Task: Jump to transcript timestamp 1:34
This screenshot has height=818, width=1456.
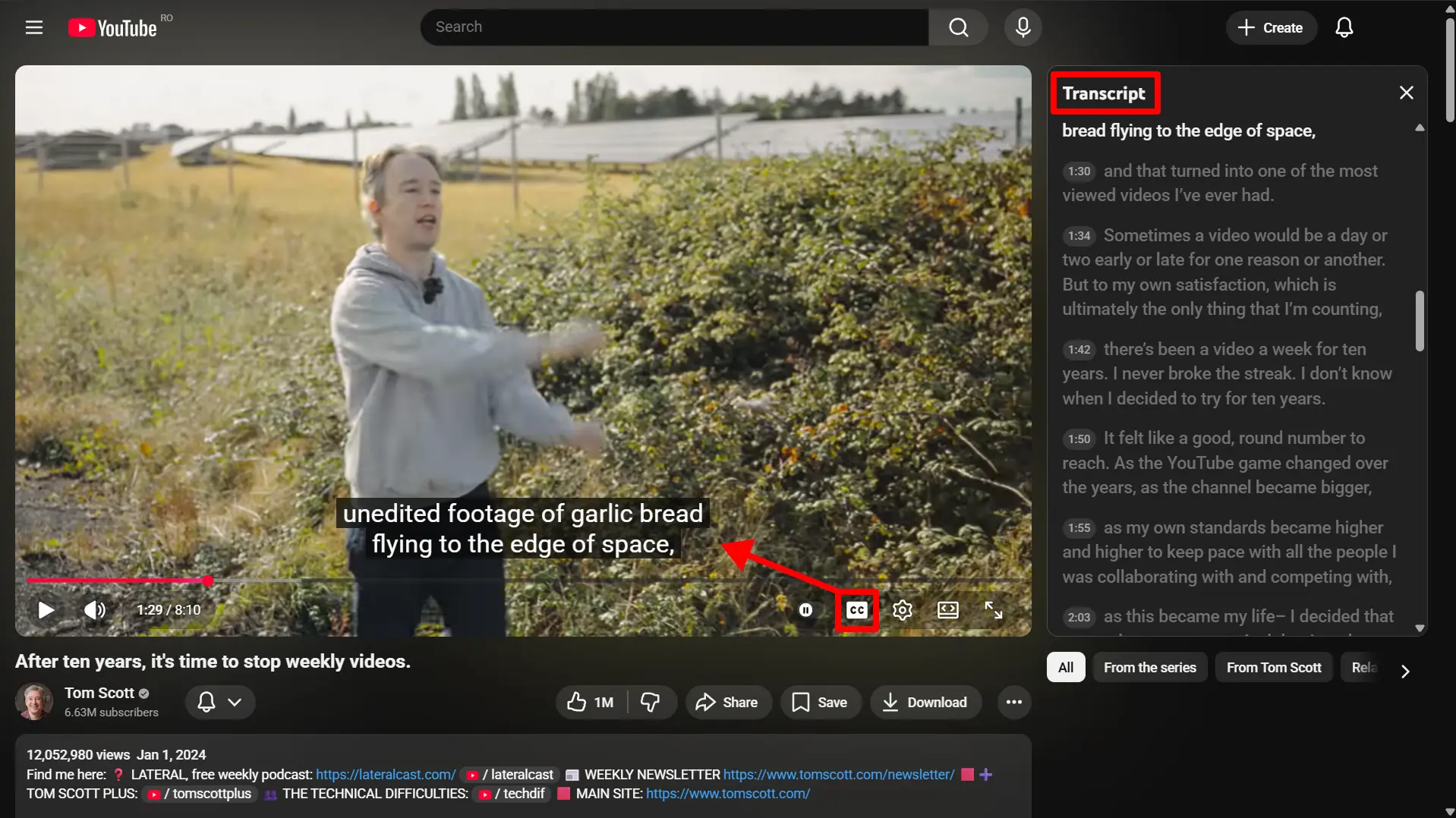Action: (1079, 236)
